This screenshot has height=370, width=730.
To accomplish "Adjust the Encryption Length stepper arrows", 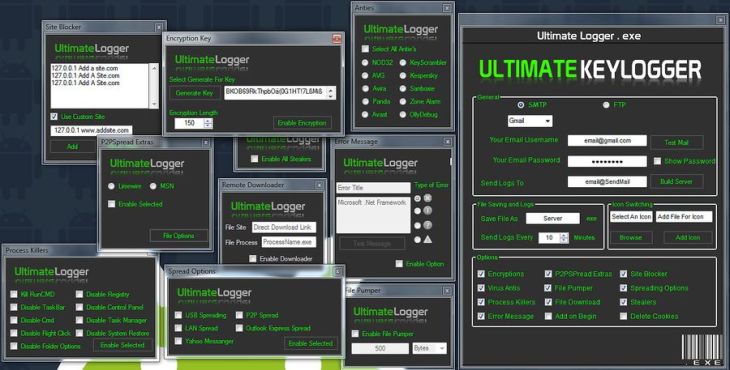I will (x=208, y=123).
